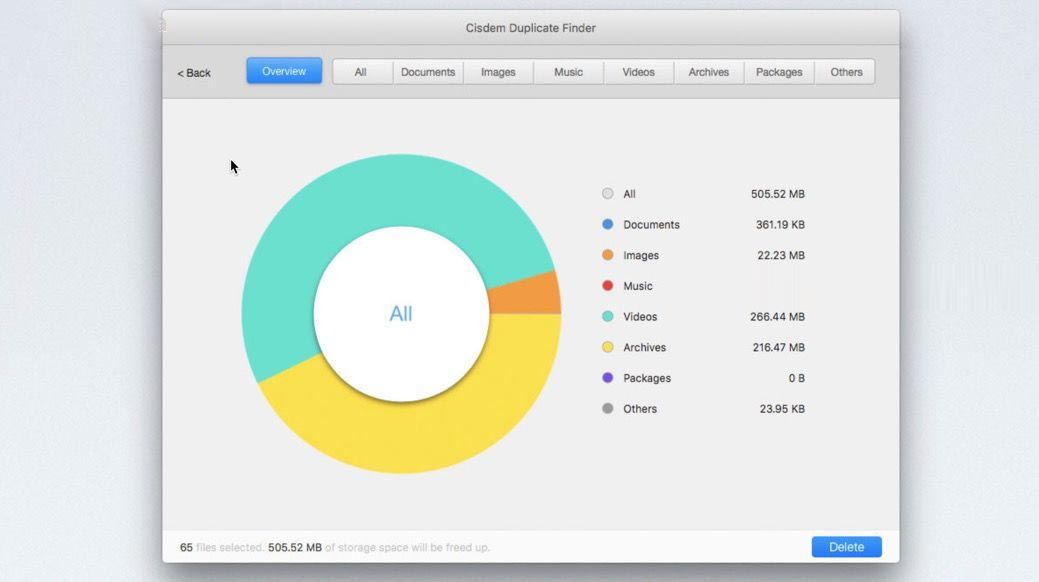Switch to the Others tab
The height and width of the screenshot is (582, 1039).
[x=846, y=72]
